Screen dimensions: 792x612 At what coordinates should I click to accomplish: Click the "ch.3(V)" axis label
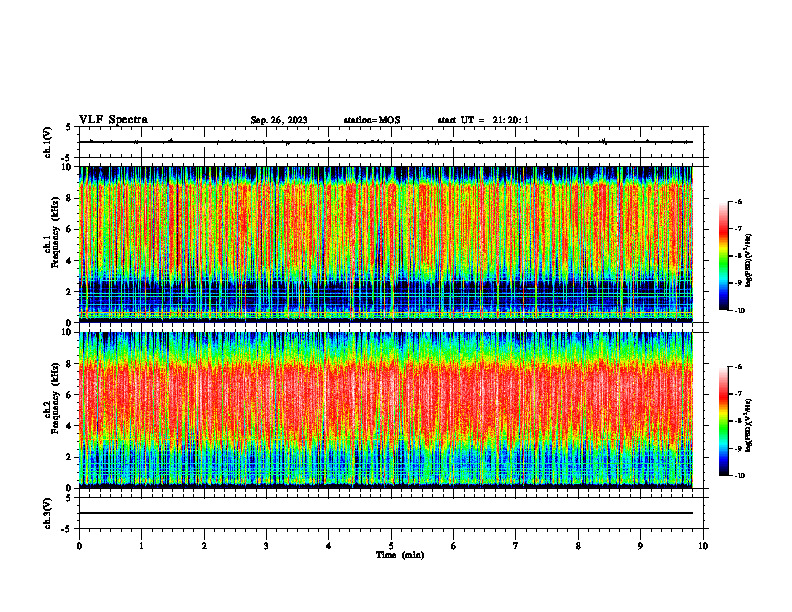coord(47,513)
